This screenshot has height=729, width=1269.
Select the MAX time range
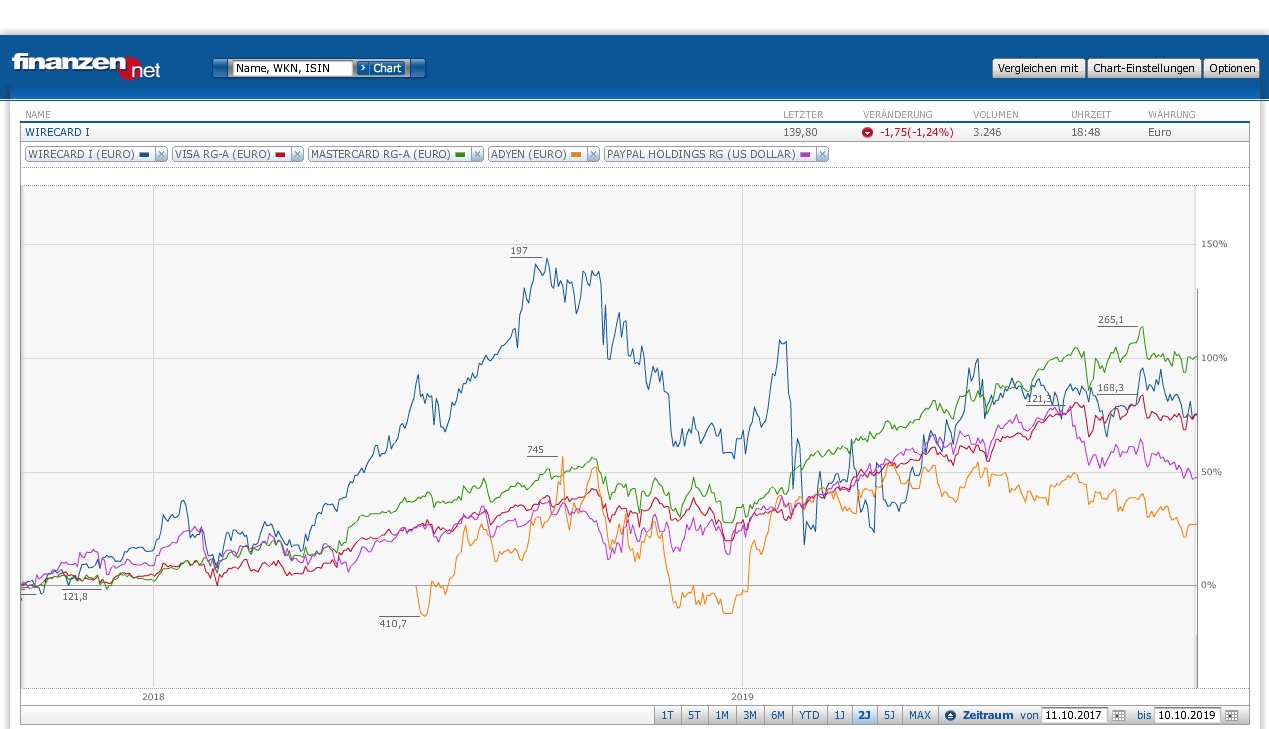click(920, 715)
